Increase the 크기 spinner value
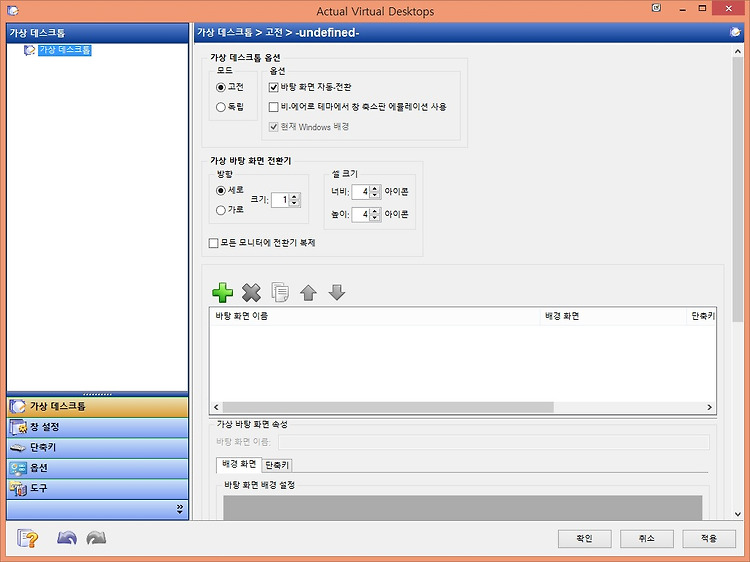The width and height of the screenshot is (750, 562). coord(295,196)
